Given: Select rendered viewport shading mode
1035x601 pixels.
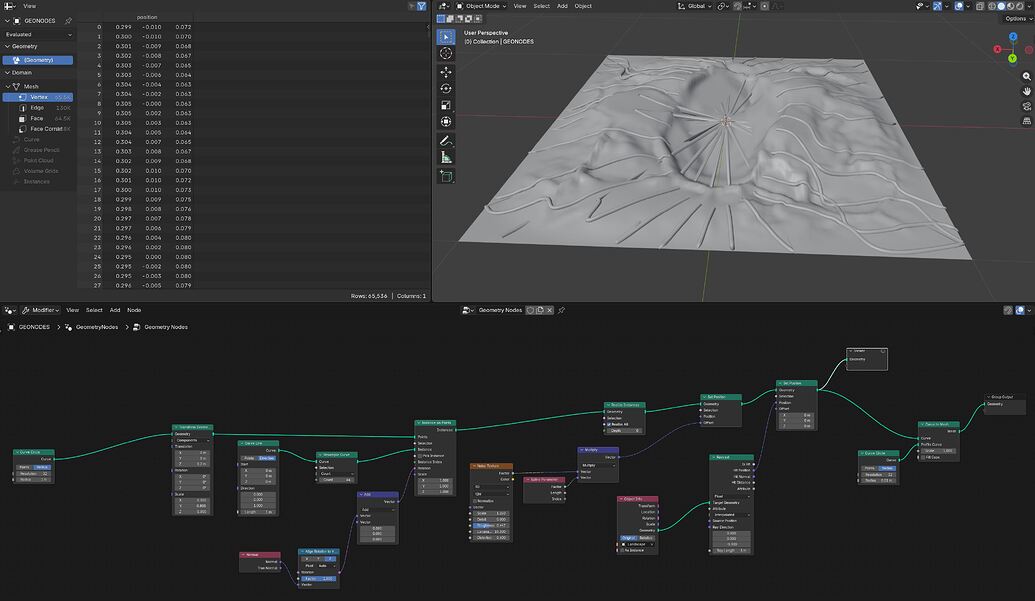Looking at the screenshot, I should point(1020,6).
